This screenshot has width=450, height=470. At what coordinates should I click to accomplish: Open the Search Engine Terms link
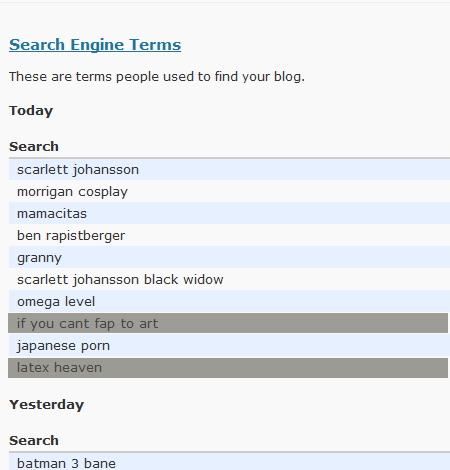(x=95, y=45)
